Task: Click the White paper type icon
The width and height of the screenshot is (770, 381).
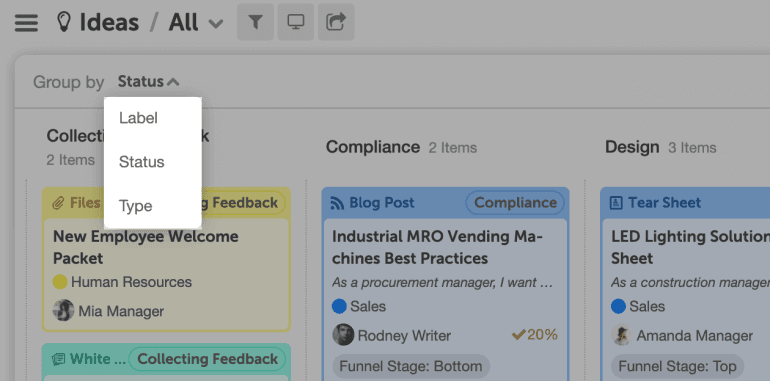Action: [x=58, y=359]
